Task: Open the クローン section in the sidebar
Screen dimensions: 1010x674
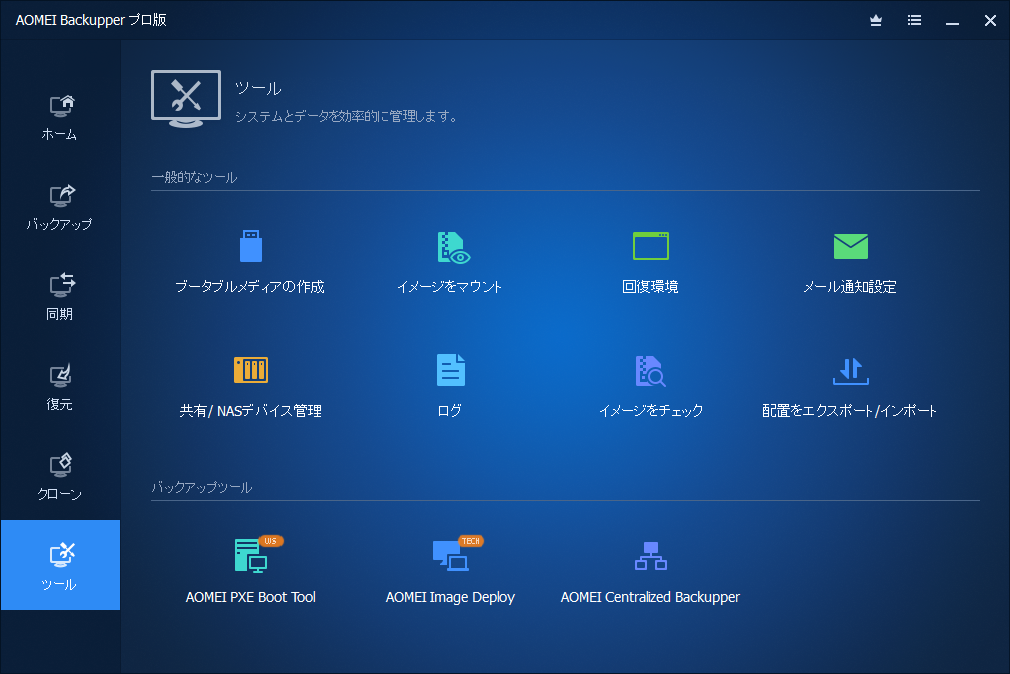Action: click(60, 475)
